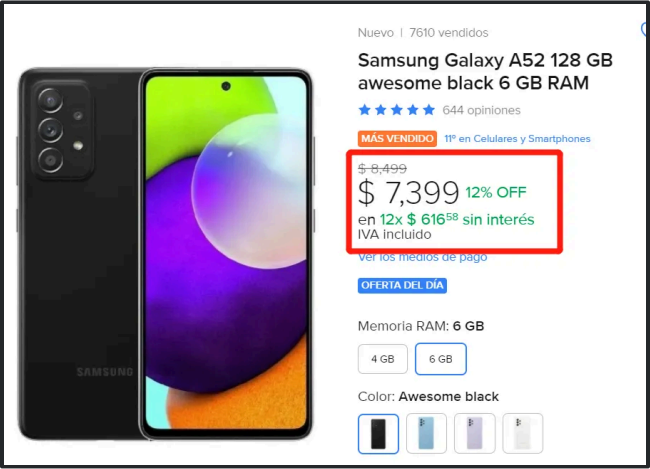Open the 644 opiniones reviews link
The width and height of the screenshot is (650, 469).
point(481,110)
